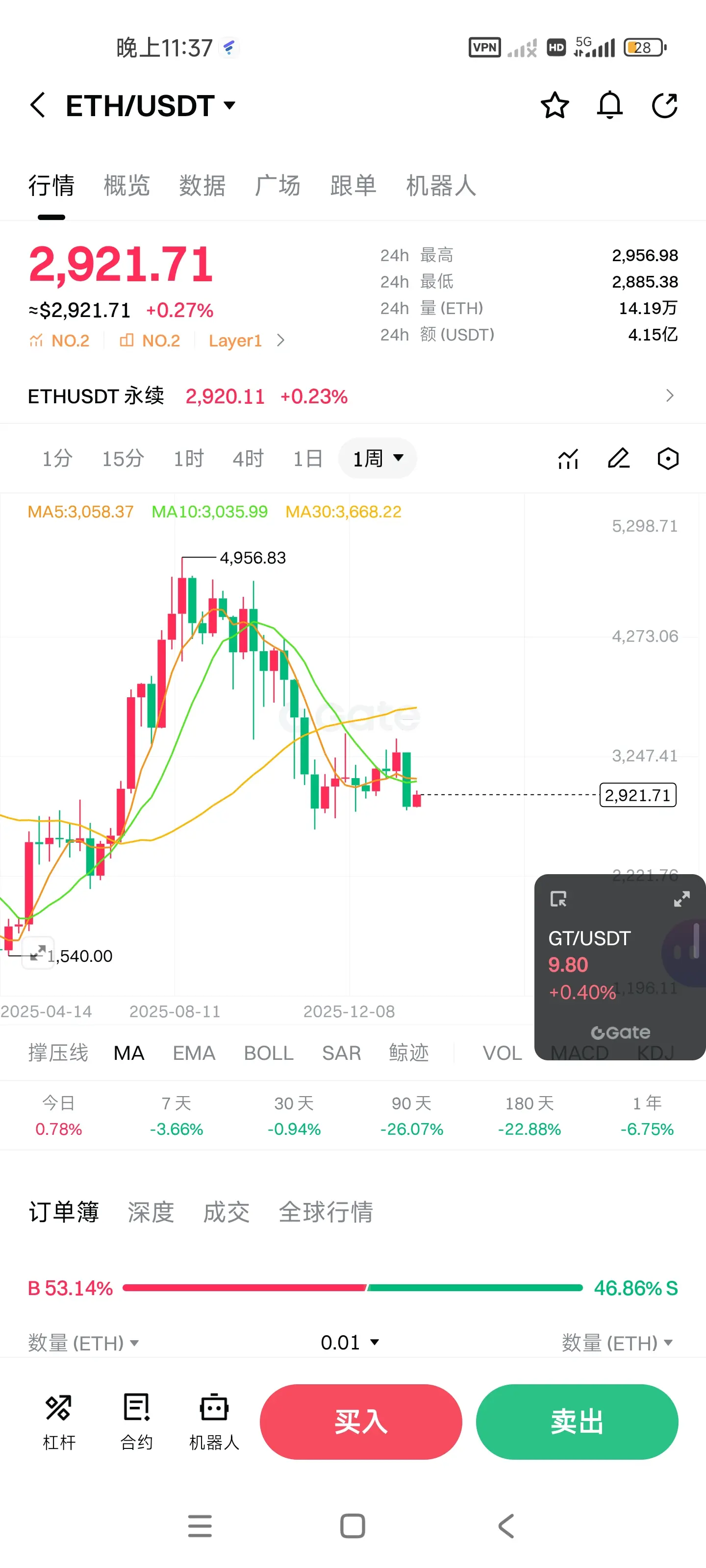
Task: Open futures contract (合约) icon
Action: (x=136, y=1422)
